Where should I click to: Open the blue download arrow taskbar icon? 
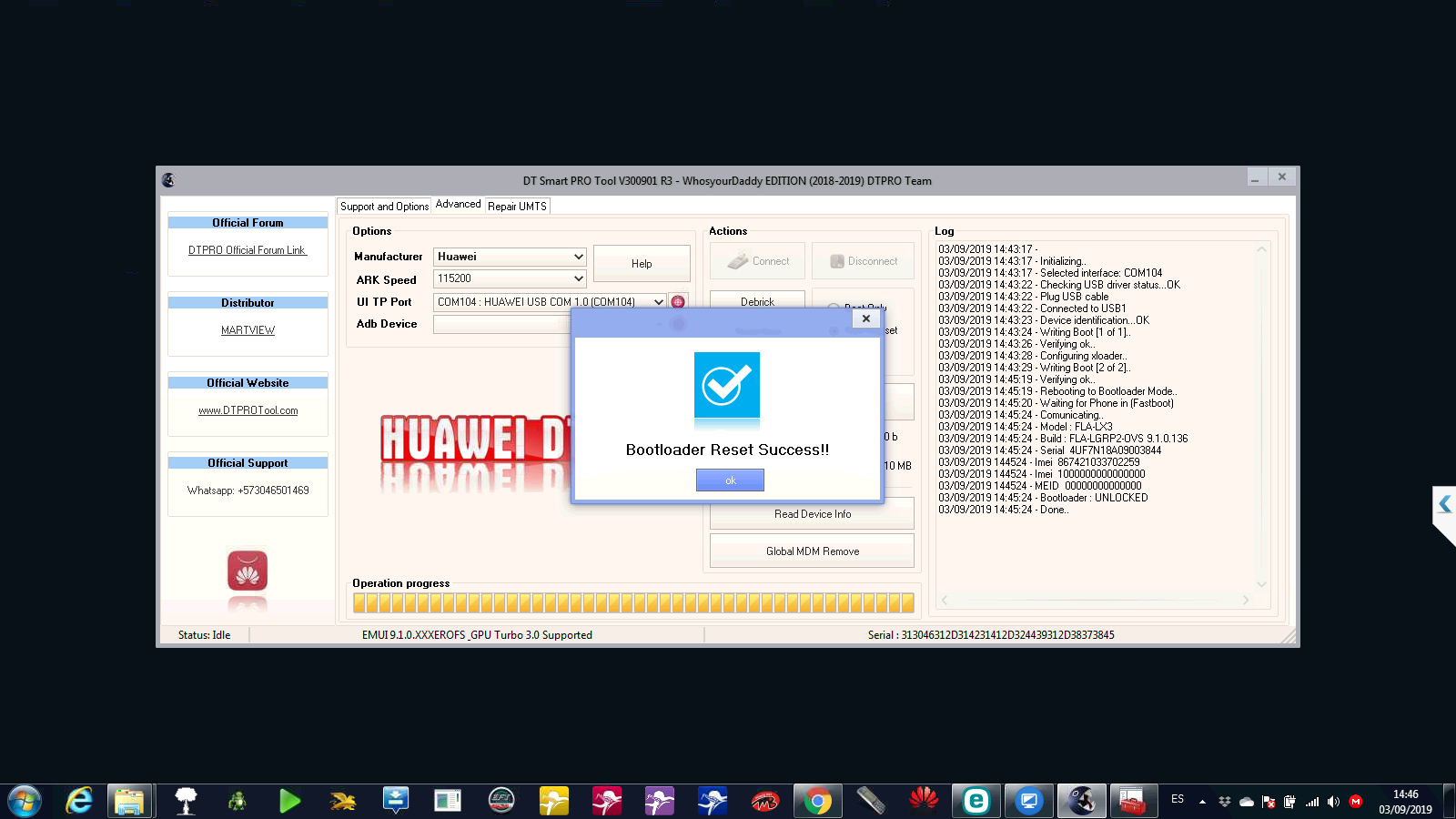396,801
